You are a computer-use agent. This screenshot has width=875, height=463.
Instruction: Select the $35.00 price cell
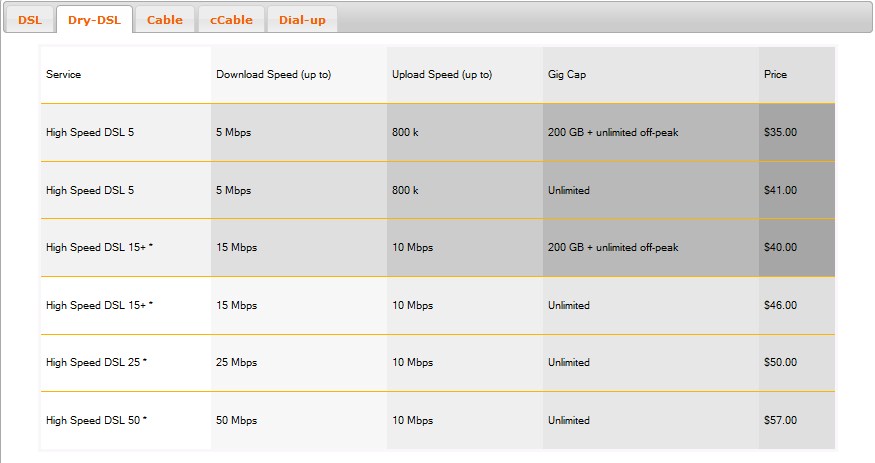pos(780,132)
